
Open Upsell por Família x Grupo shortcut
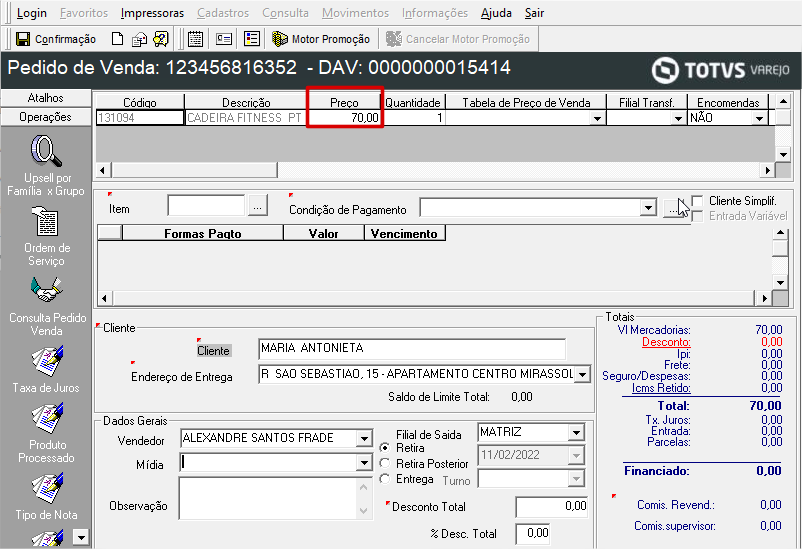coord(46,165)
